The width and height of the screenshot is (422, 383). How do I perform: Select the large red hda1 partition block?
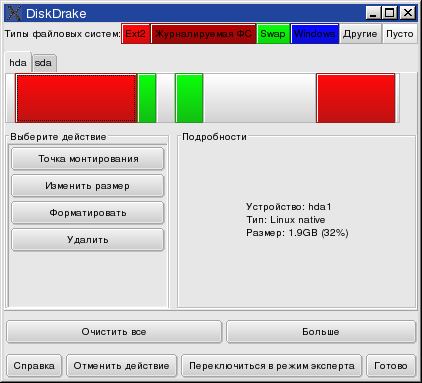(76, 98)
